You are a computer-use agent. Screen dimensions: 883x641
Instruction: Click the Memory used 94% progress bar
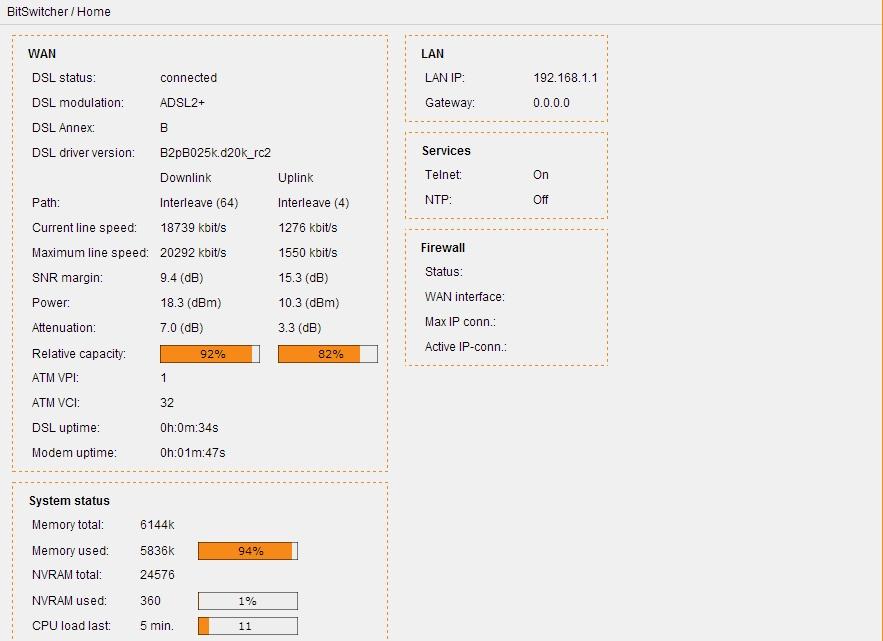coord(248,551)
